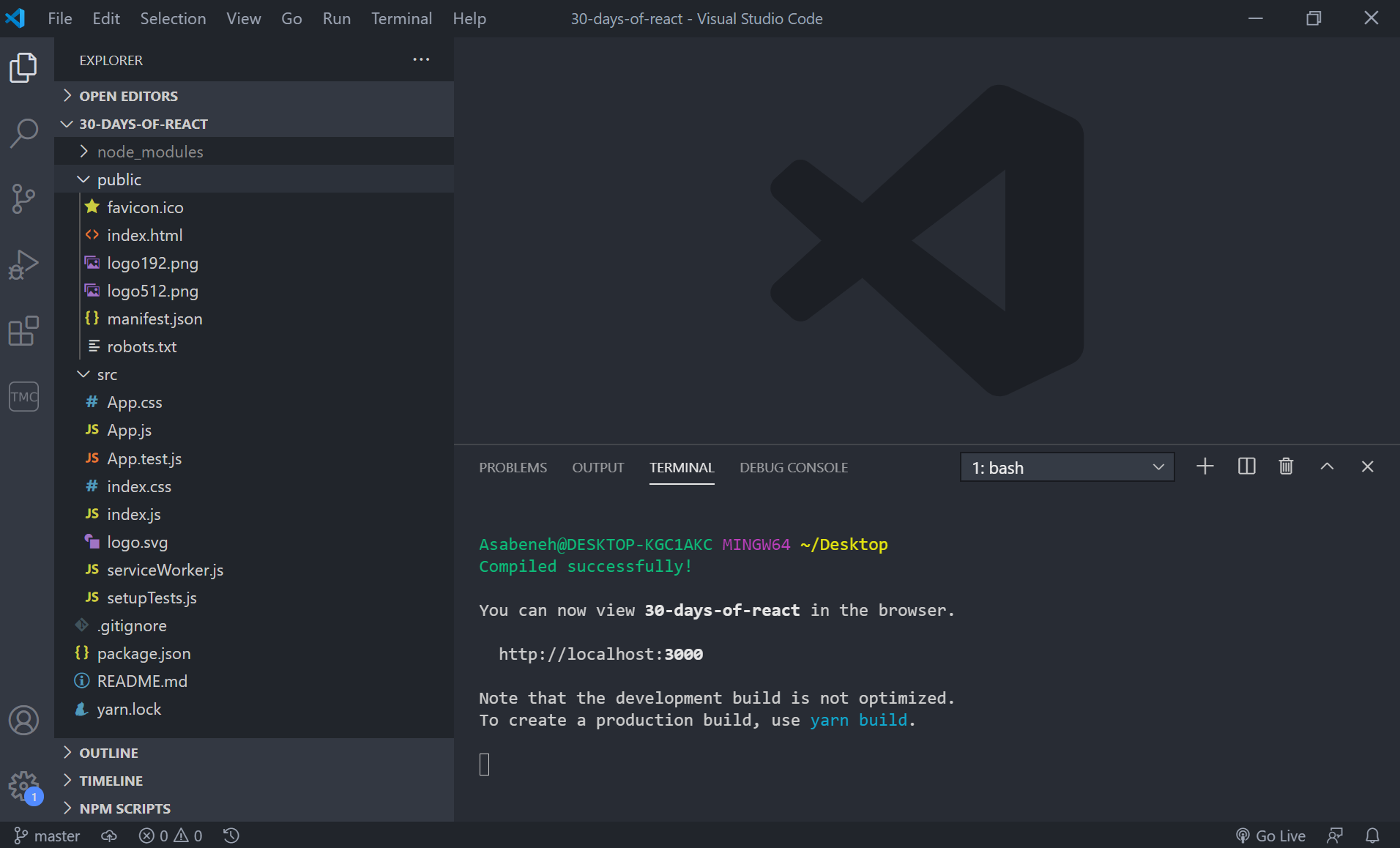1400x848 pixels.
Task: Collapse the public folder
Action: (x=119, y=179)
